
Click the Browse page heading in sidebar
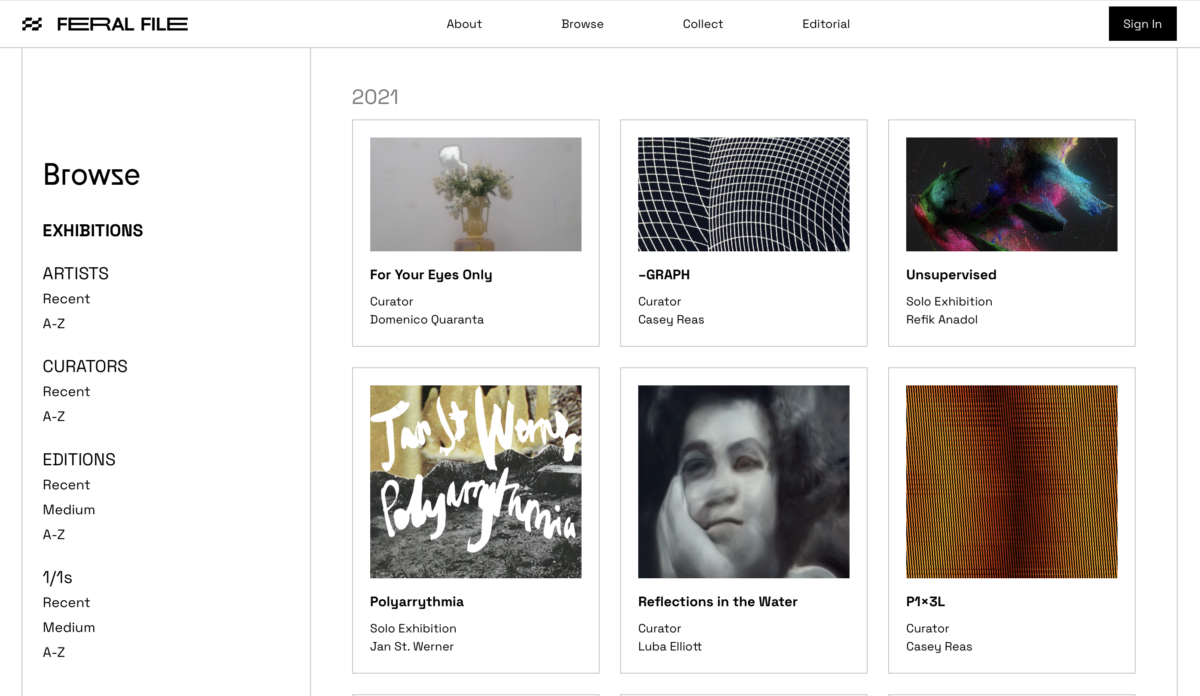[91, 175]
